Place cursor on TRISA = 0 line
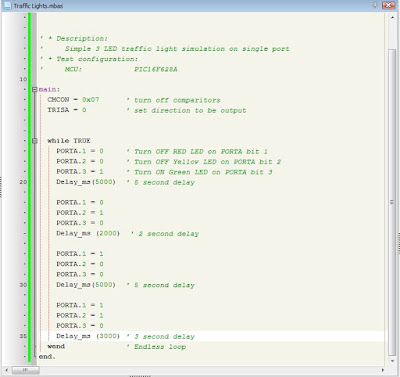The width and height of the screenshot is (400, 377). coord(67,110)
